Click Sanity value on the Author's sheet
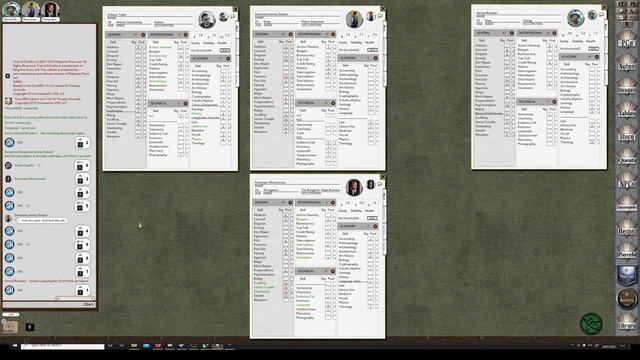640x360 pixels. pos(195,38)
